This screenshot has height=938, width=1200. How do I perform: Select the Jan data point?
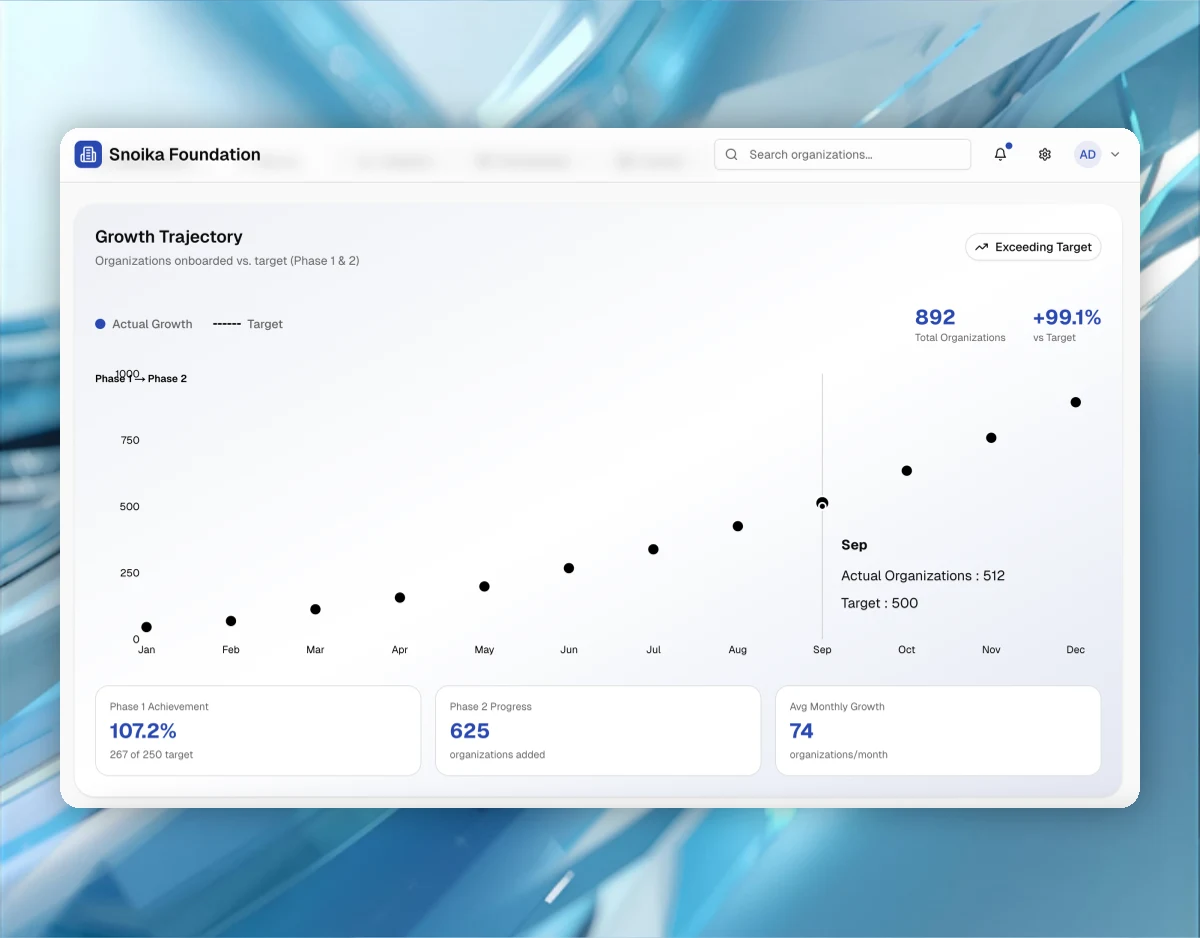point(146,627)
